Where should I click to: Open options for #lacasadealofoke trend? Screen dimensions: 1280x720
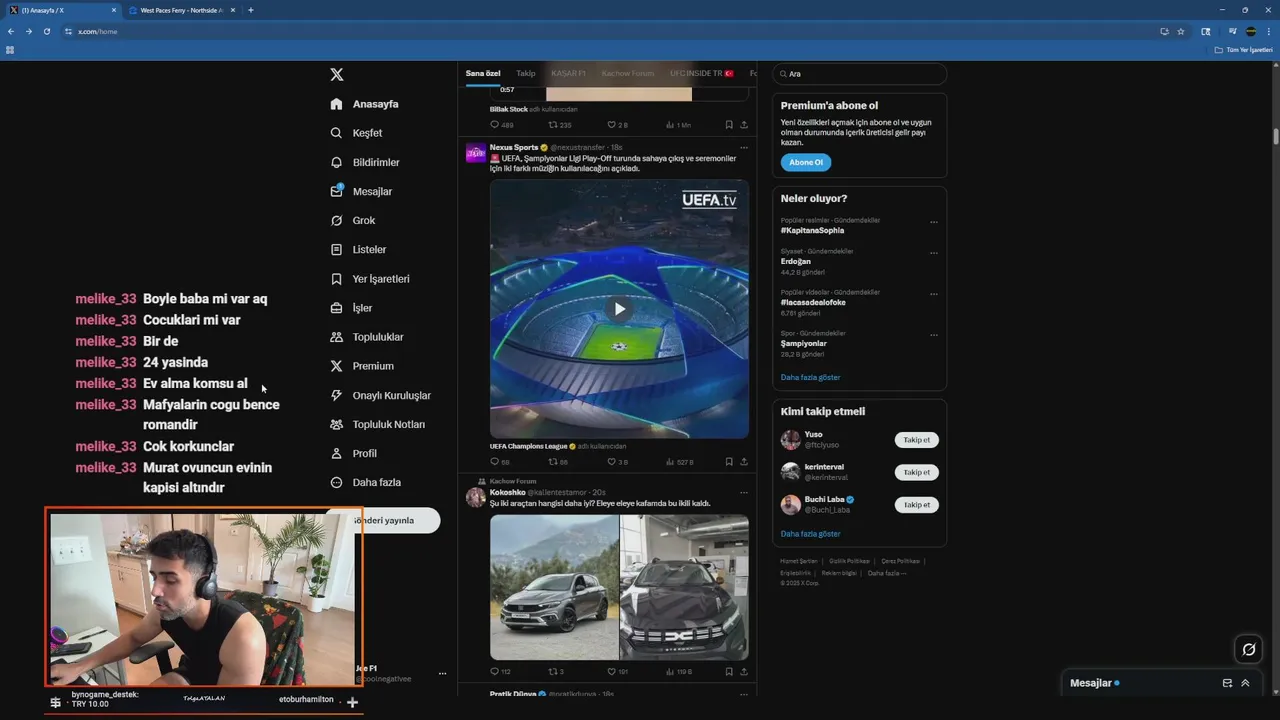pos(934,294)
